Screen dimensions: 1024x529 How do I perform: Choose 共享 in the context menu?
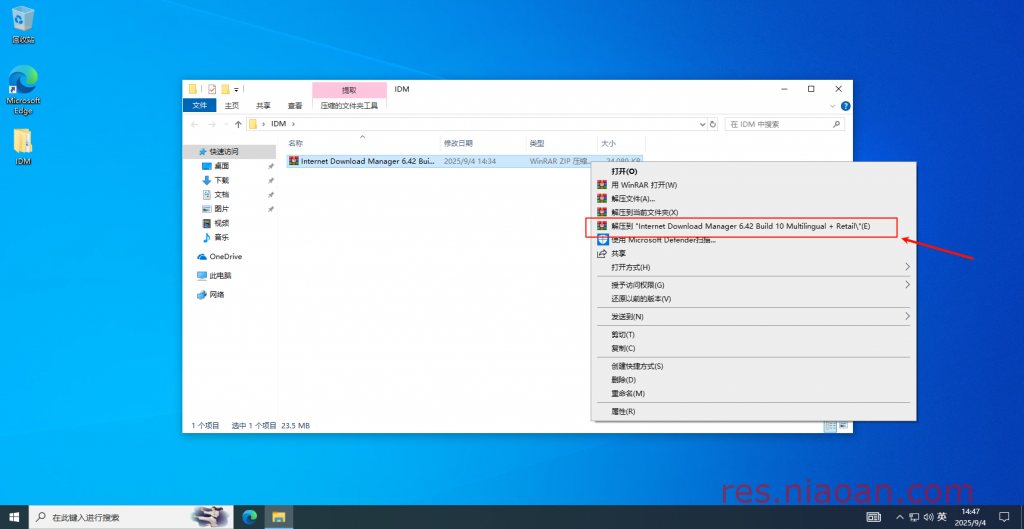pyautogui.click(x=753, y=253)
